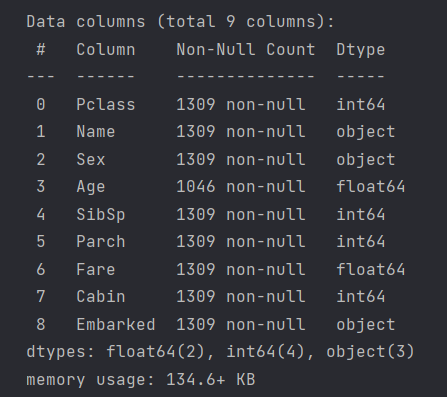Click the 'Age' column name
Screen dimensions: 447x397
tap(91, 187)
